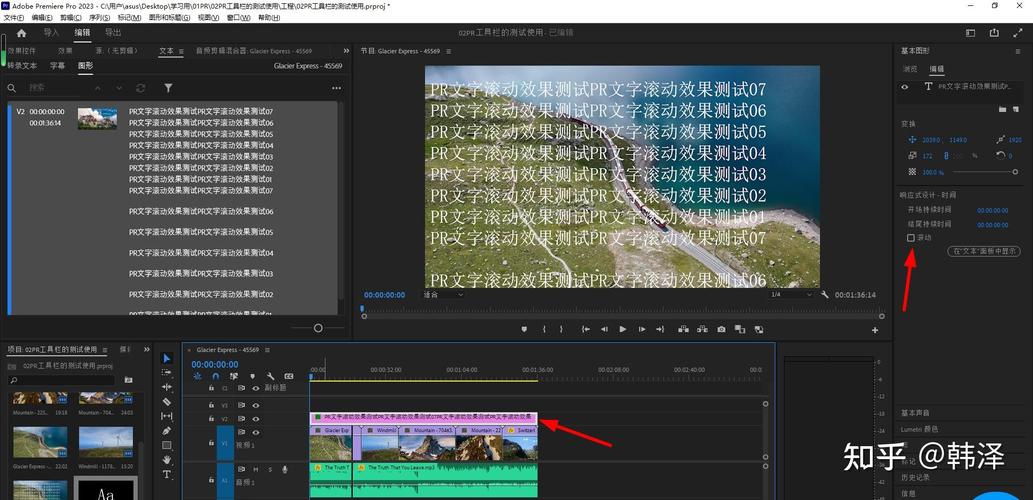Click the Home icon in top bar
Image resolution: width=1033 pixels, height=500 pixels.
pyautogui.click(x=21, y=33)
